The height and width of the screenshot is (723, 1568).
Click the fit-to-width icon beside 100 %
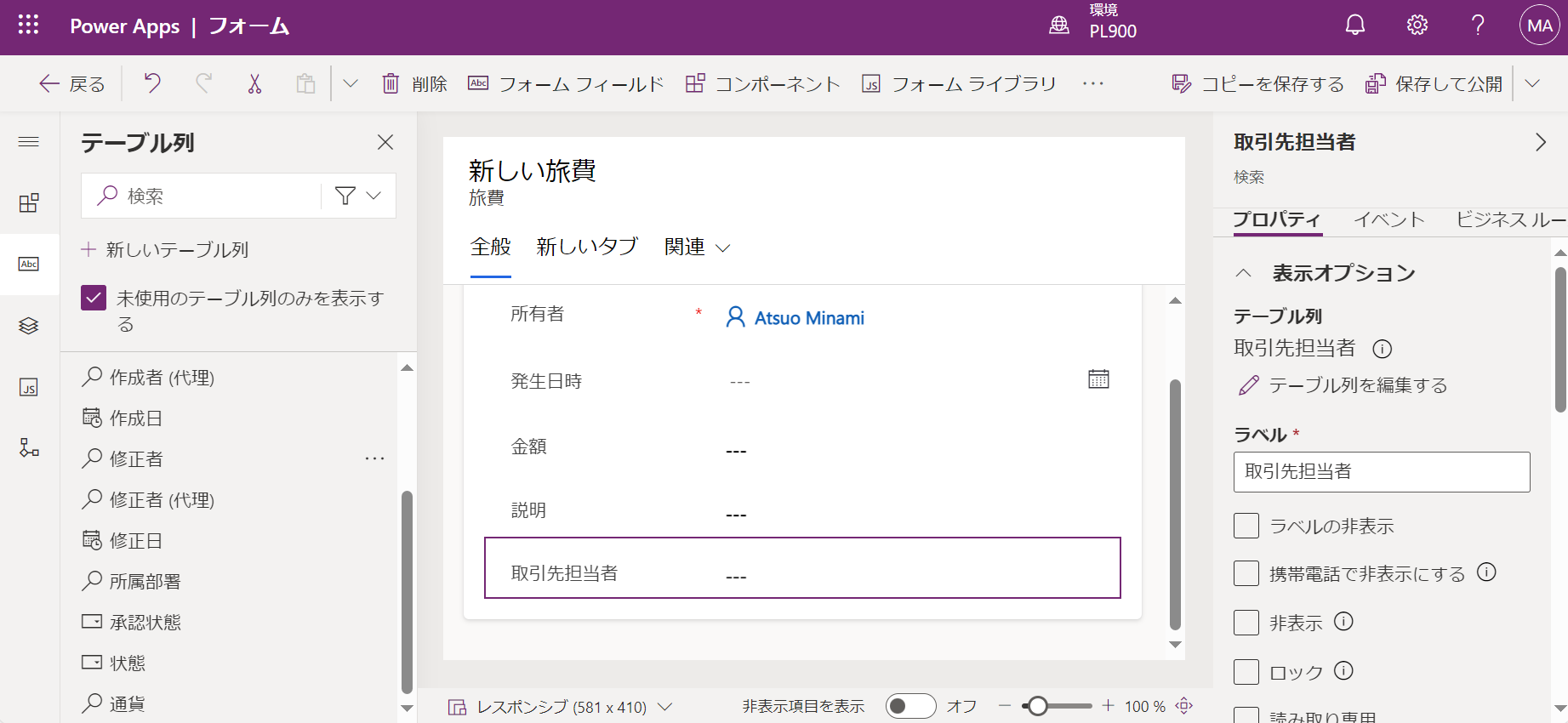[x=1184, y=706]
